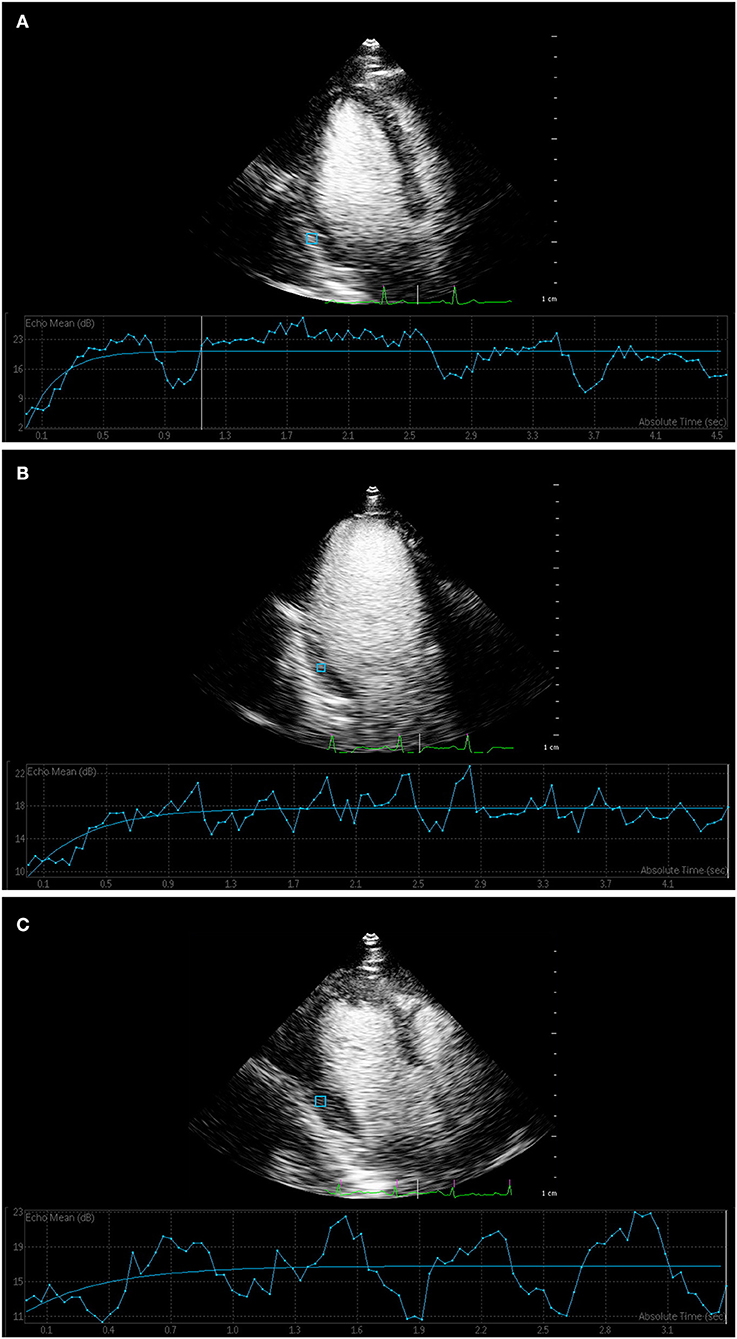
Task: Click the '1 cm' scale label in panel A
Action: coord(548,300)
